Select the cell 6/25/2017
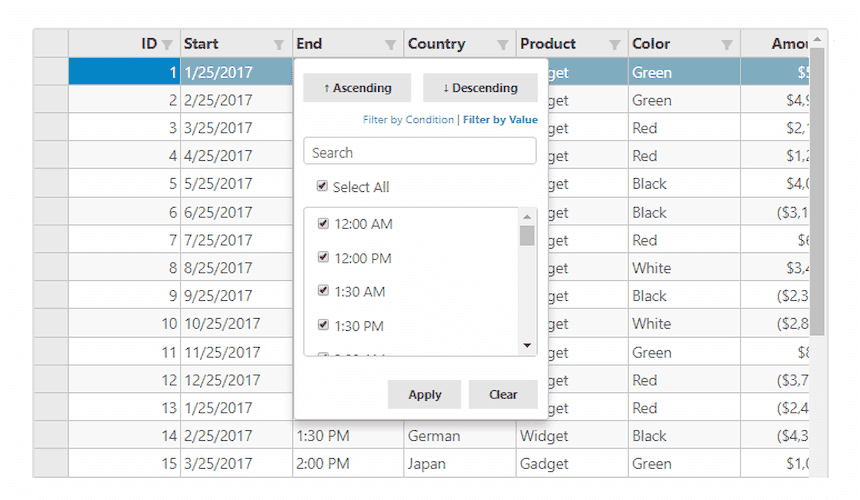The height and width of the screenshot is (500, 860). click(x=236, y=212)
